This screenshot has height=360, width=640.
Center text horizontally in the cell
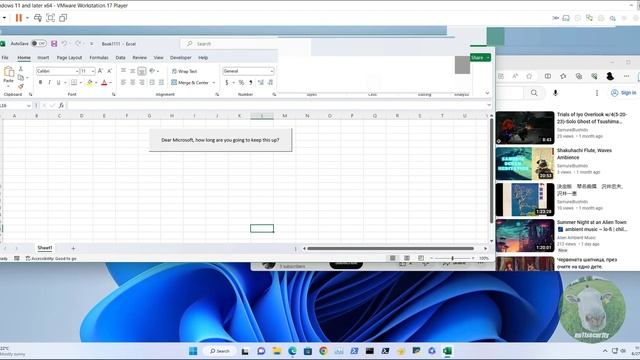pos(133,82)
